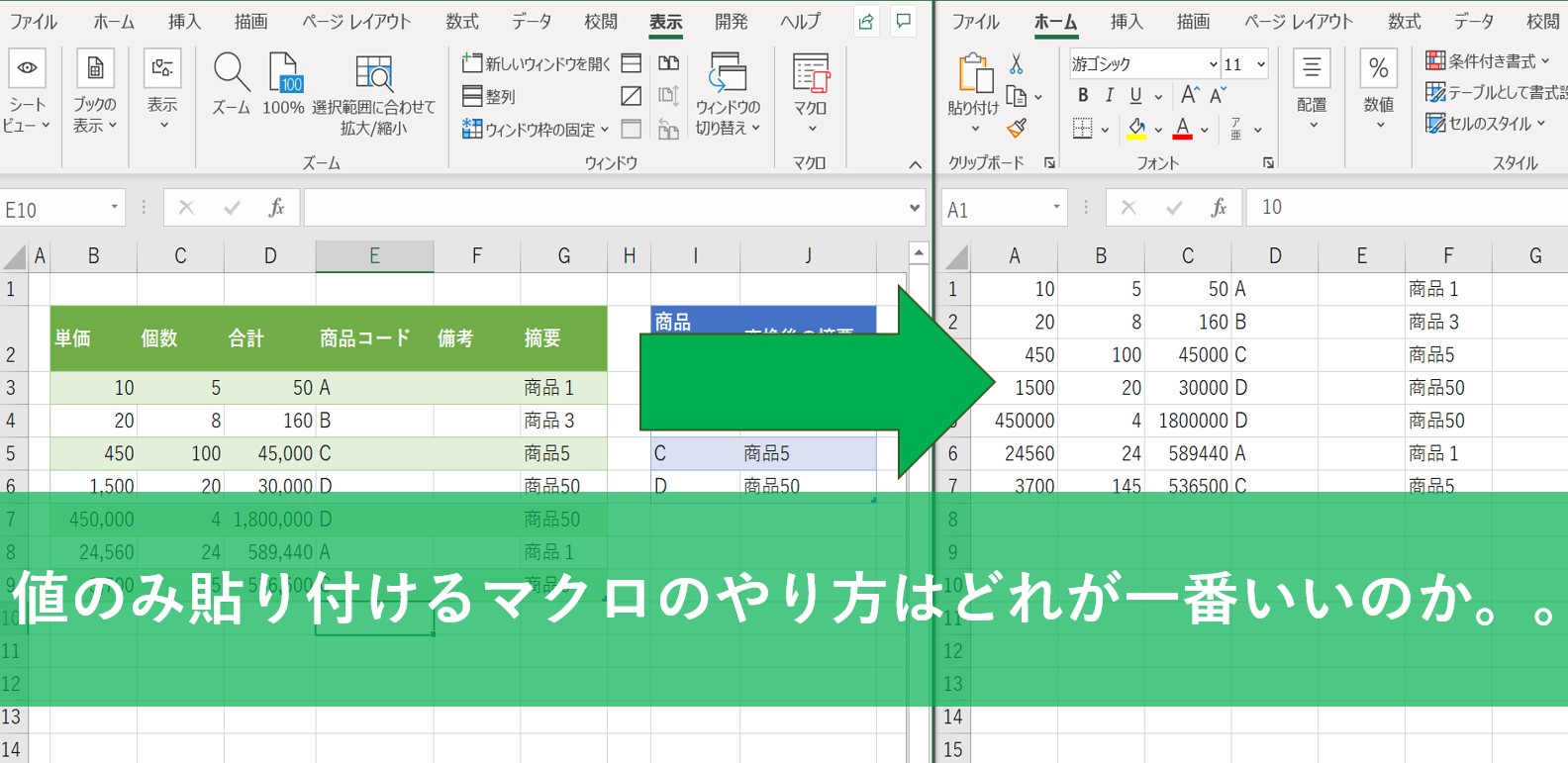Toggle Bold formatting
This screenshot has height=763, width=1568.
pyautogui.click(x=1083, y=95)
